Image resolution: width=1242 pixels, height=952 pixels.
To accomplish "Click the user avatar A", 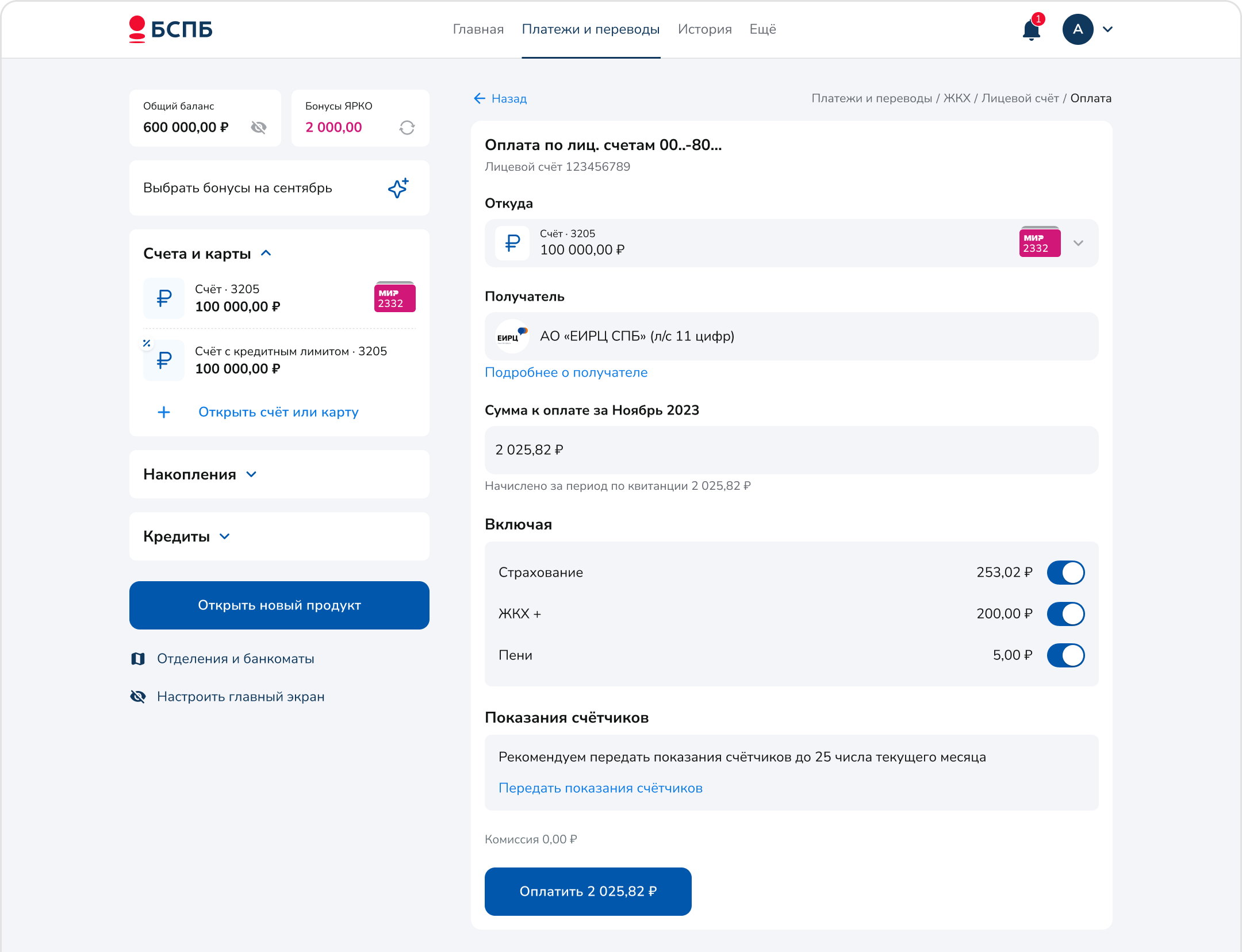I will pyautogui.click(x=1078, y=29).
